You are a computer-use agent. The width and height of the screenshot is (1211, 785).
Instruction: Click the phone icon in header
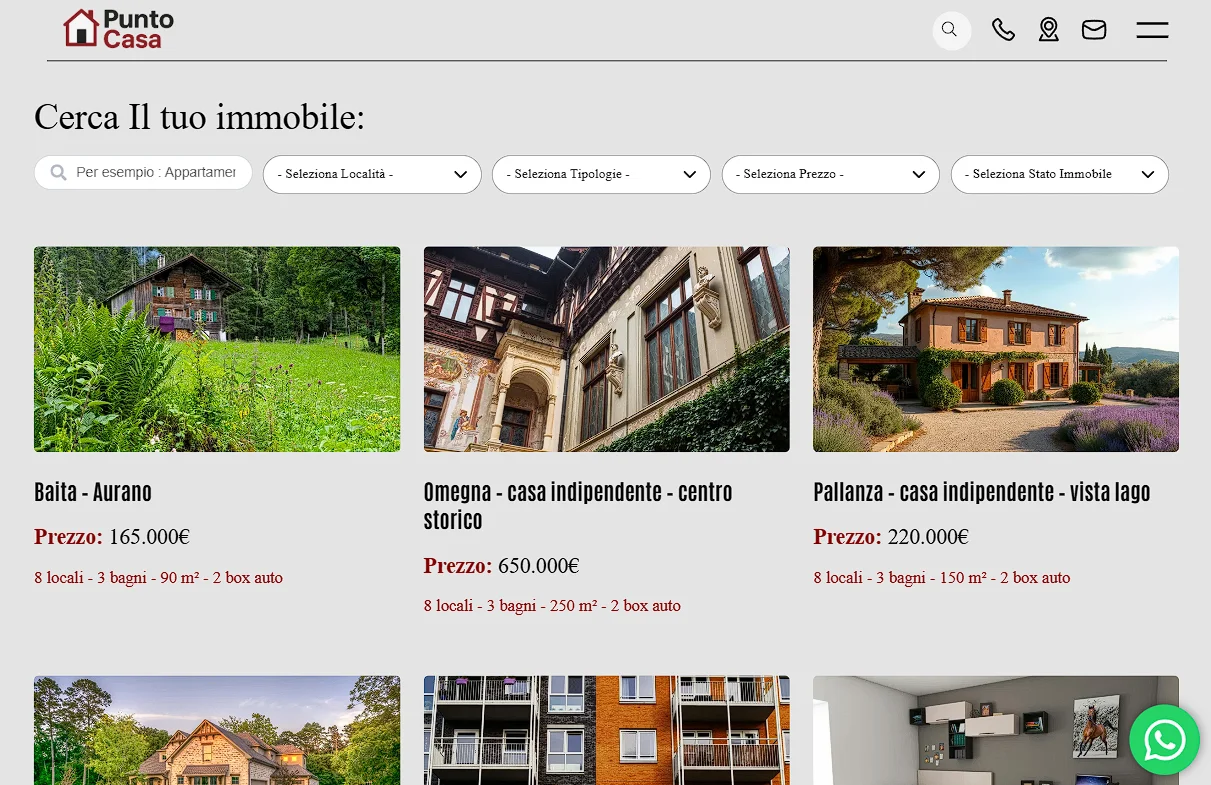click(1003, 30)
